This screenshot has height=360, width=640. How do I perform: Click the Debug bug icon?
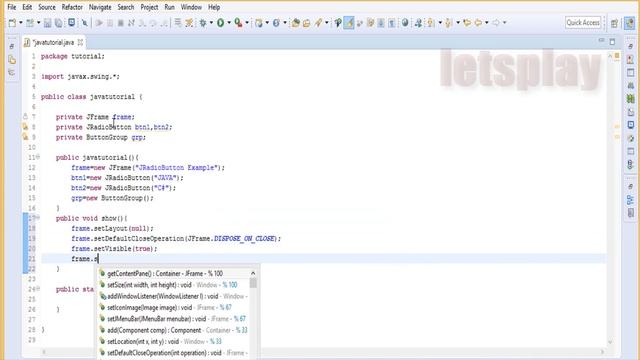click(203, 23)
